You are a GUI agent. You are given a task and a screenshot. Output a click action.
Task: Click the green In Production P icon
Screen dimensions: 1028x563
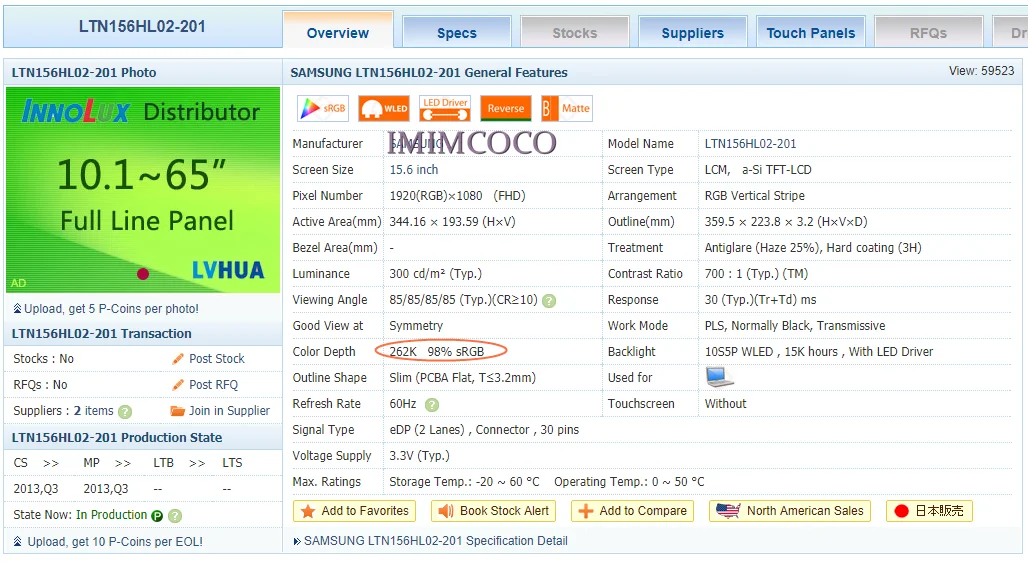point(157,516)
